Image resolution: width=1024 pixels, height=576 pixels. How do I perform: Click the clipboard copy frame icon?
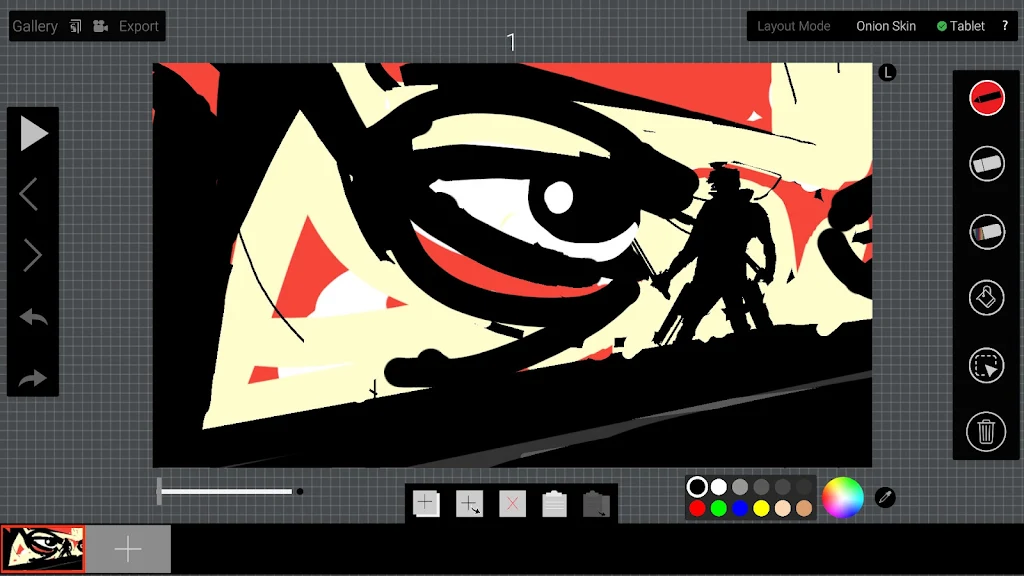click(x=554, y=503)
